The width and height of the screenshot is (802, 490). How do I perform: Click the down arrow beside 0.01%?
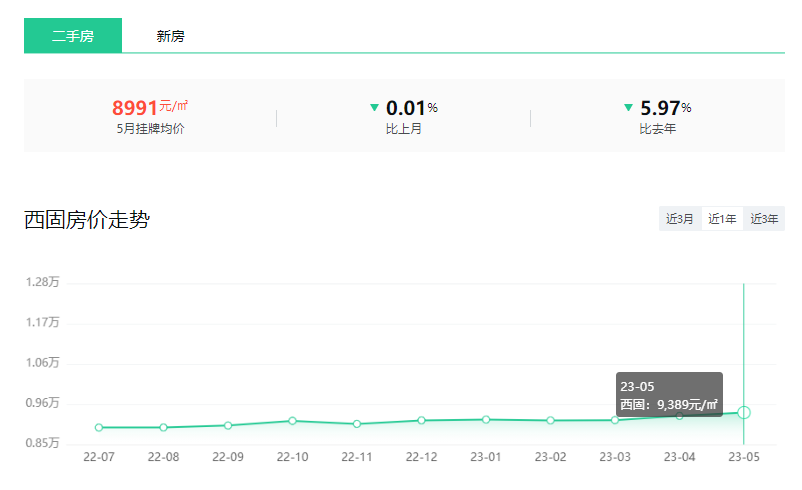pyautogui.click(x=375, y=107)
